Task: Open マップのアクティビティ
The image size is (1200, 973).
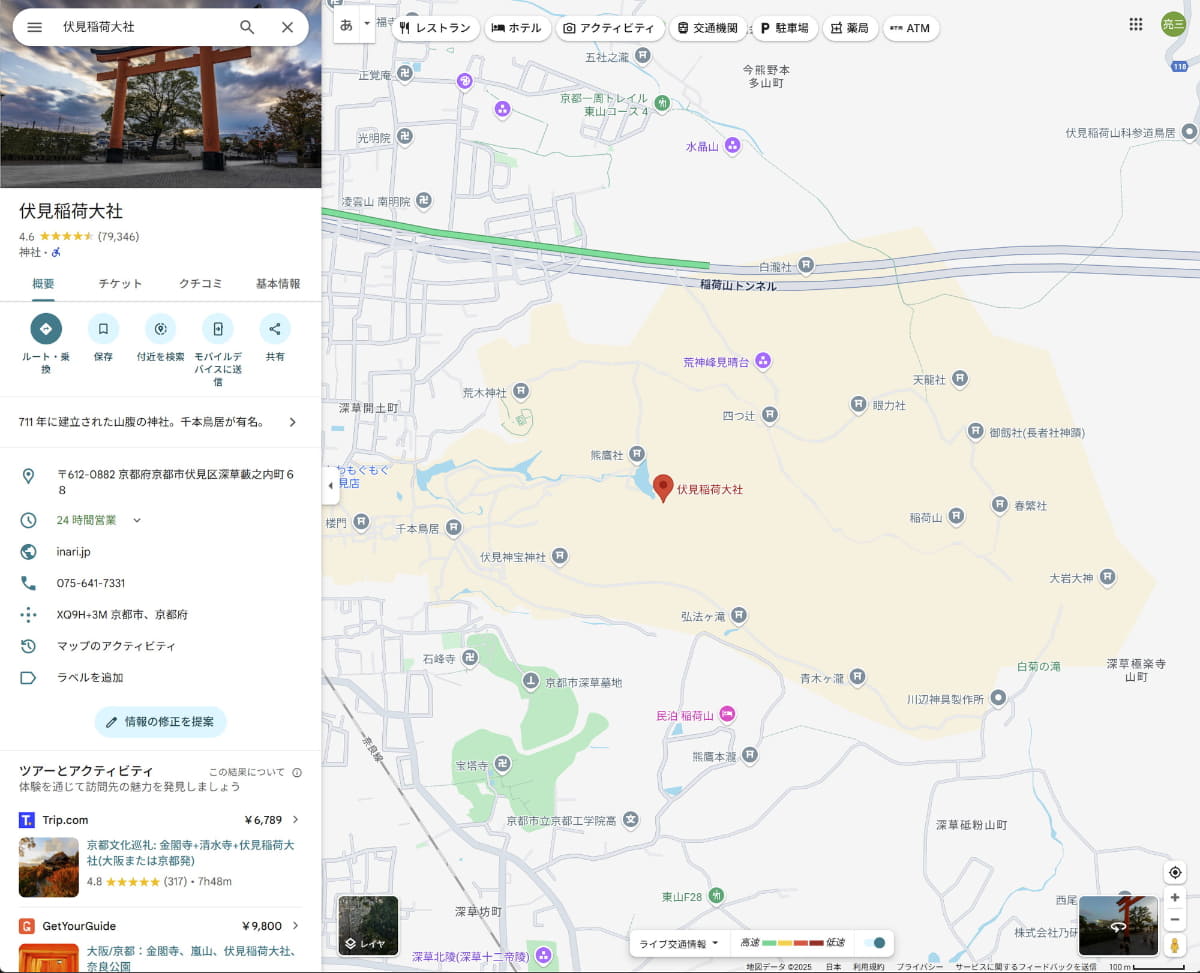Action: (116, 646)
